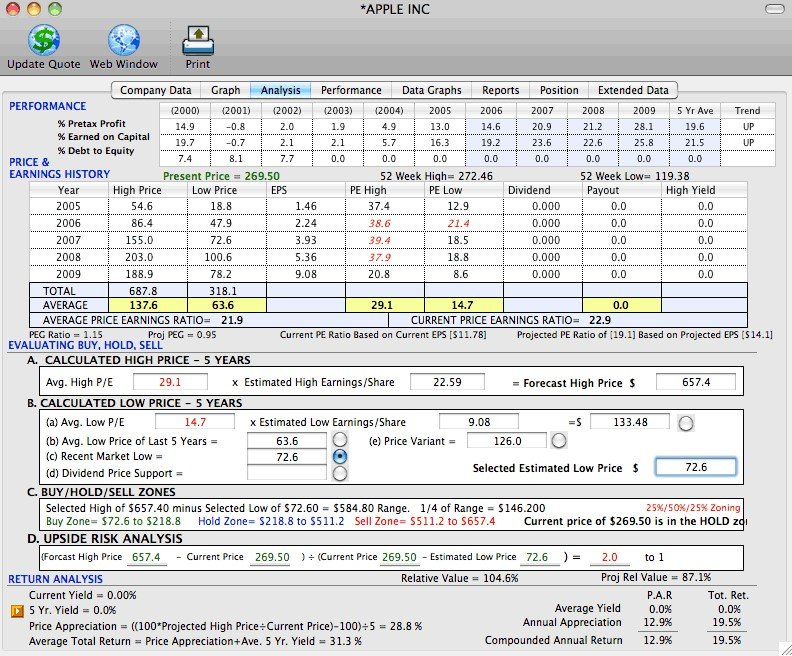Click the average PE Low cell 14.7
The height and width of the screenshot is (656, 792).
464,305
